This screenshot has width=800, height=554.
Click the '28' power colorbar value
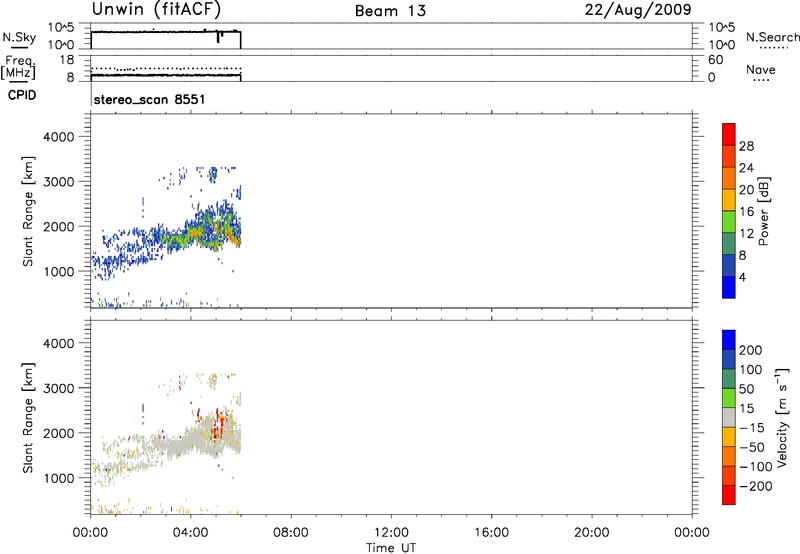click(746, 146)
